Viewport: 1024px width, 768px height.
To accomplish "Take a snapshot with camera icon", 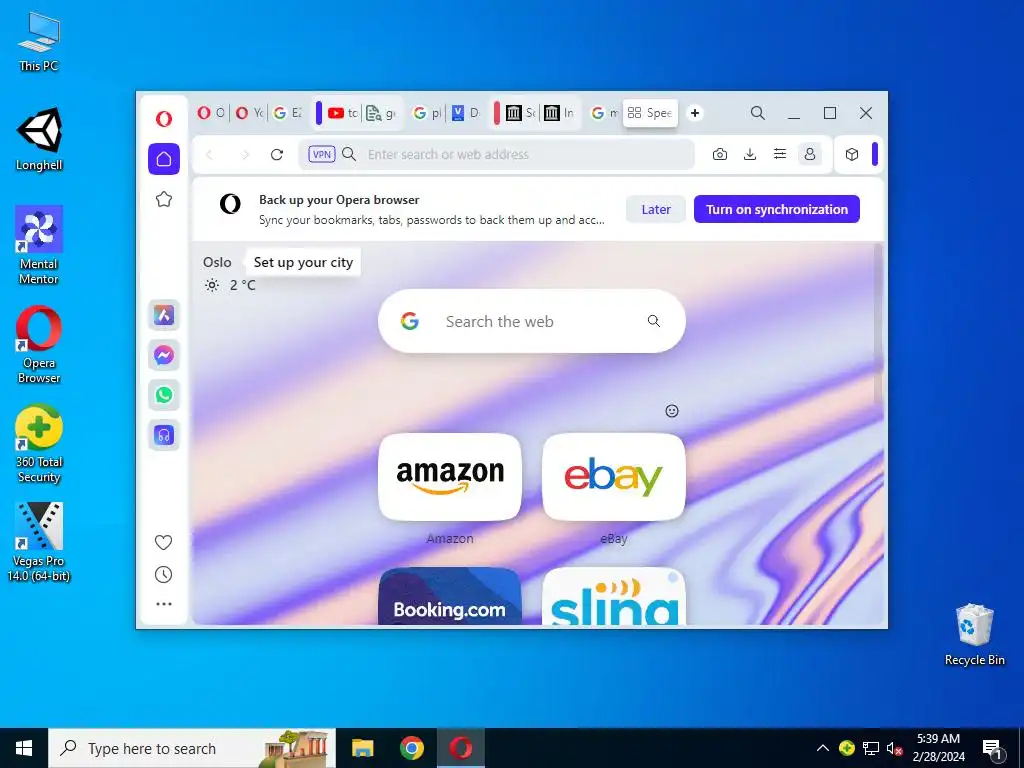I will [720, 155].
